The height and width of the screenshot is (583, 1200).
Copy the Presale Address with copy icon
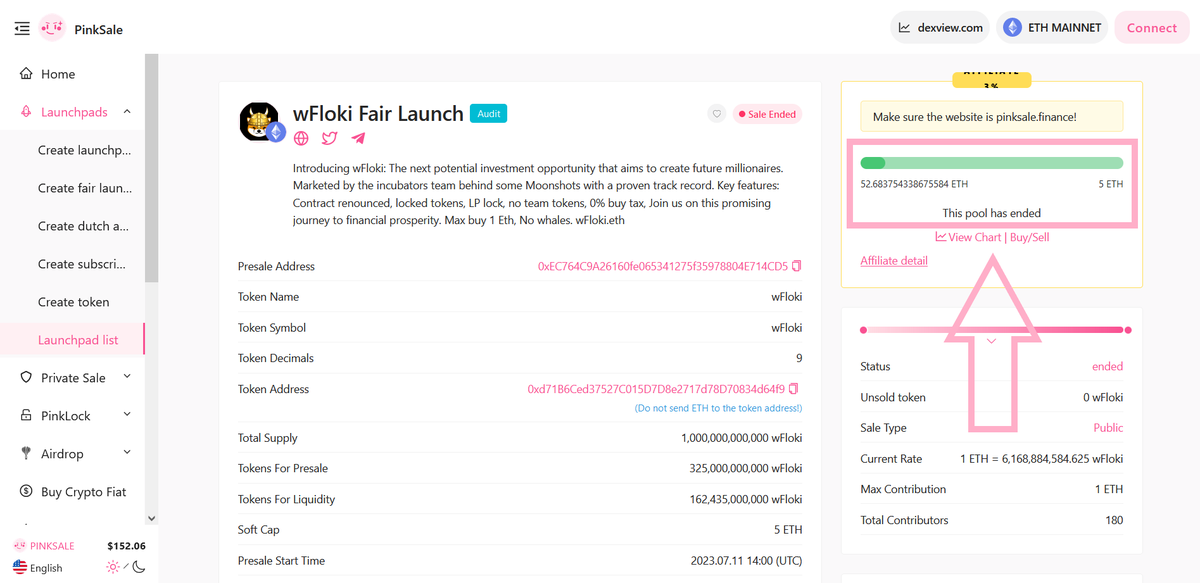(x=797, y=266)
